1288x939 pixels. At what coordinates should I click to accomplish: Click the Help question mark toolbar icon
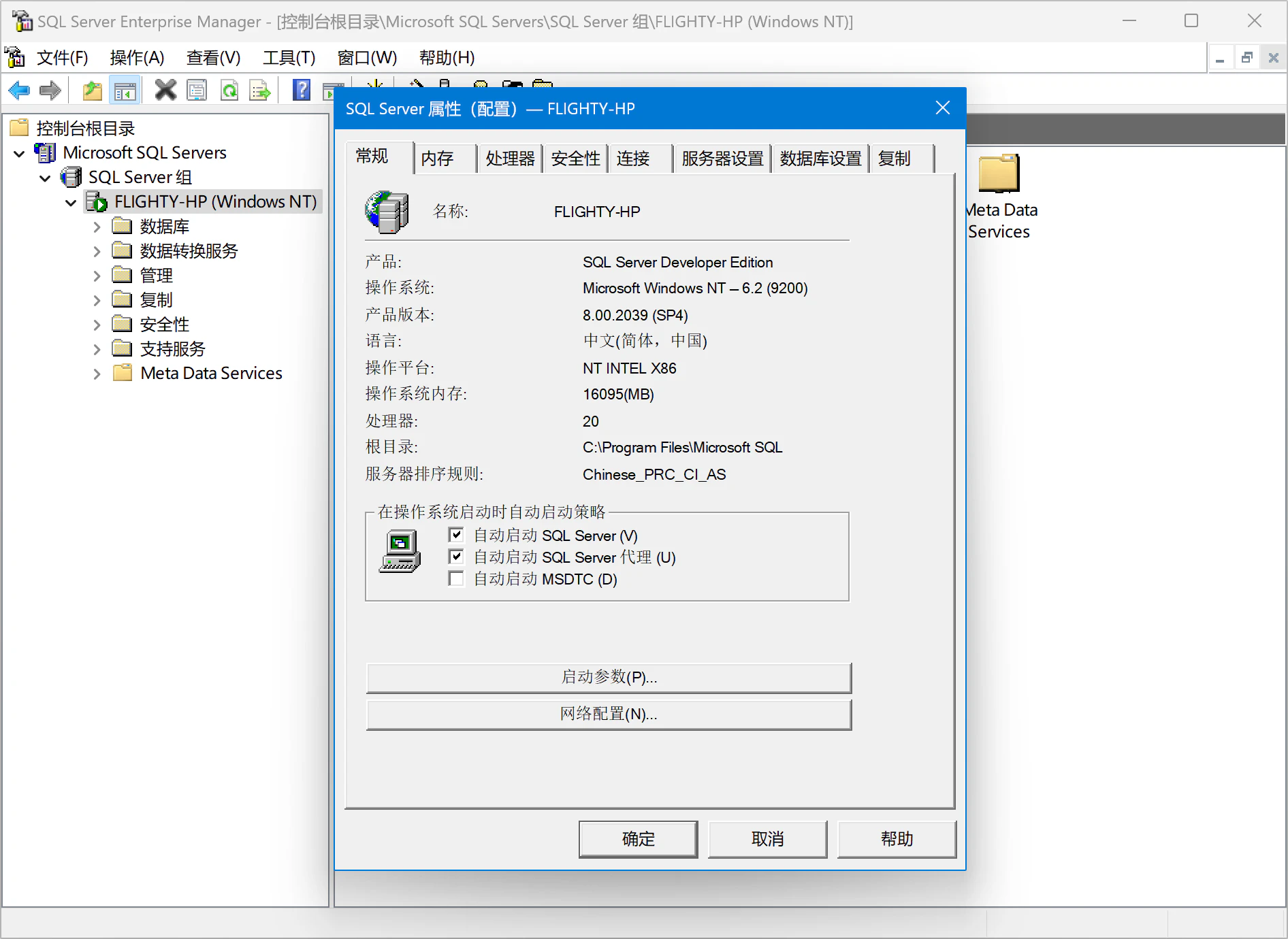(x=301, y=90)
